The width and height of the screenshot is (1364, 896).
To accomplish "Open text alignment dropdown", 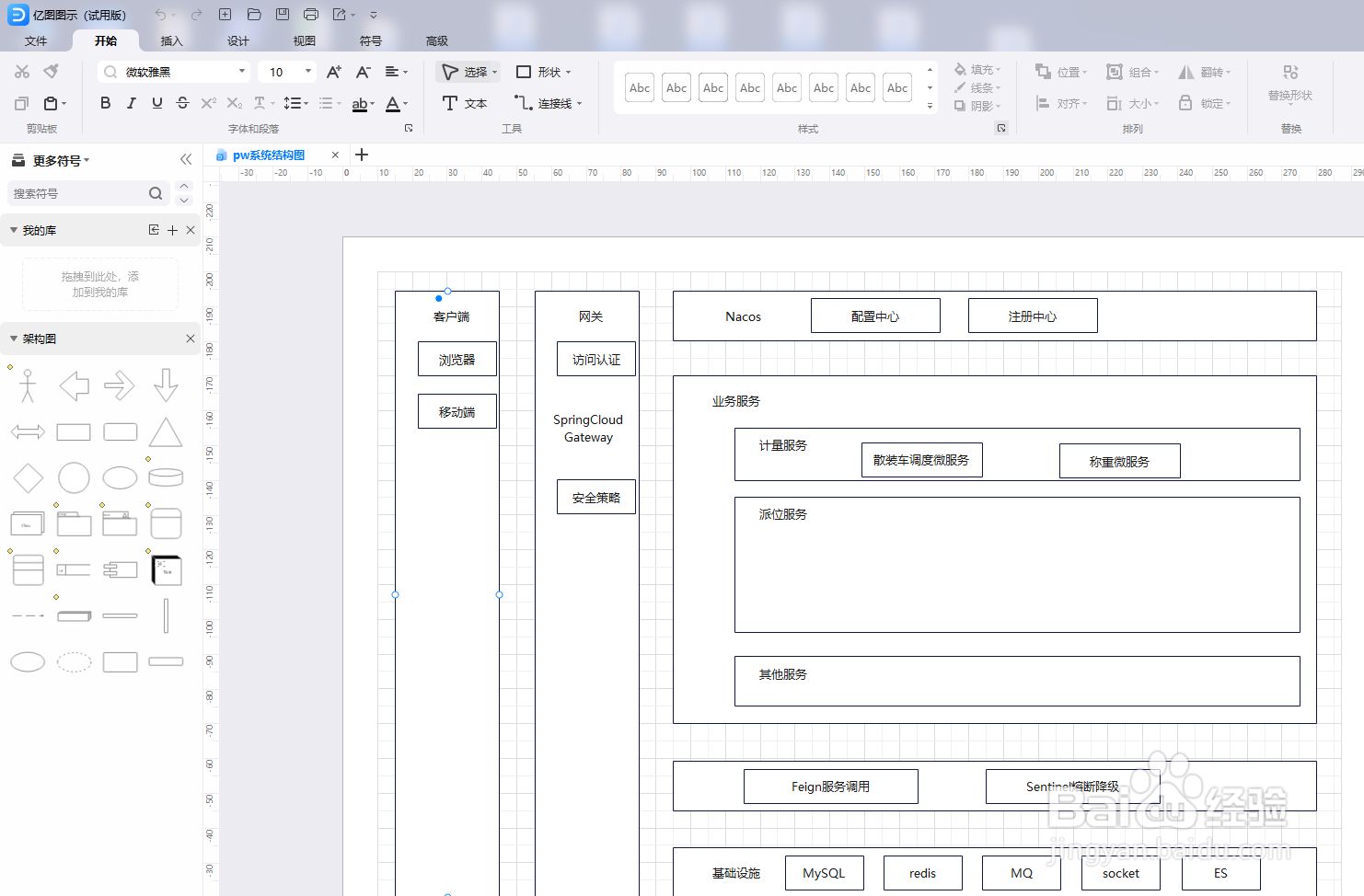I will 396,72.
